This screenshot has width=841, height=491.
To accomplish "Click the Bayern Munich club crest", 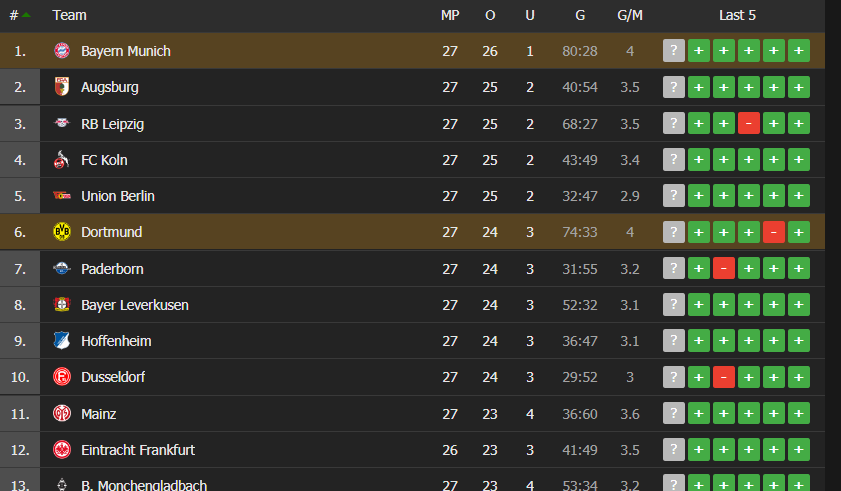I will (x=62, y=51).
